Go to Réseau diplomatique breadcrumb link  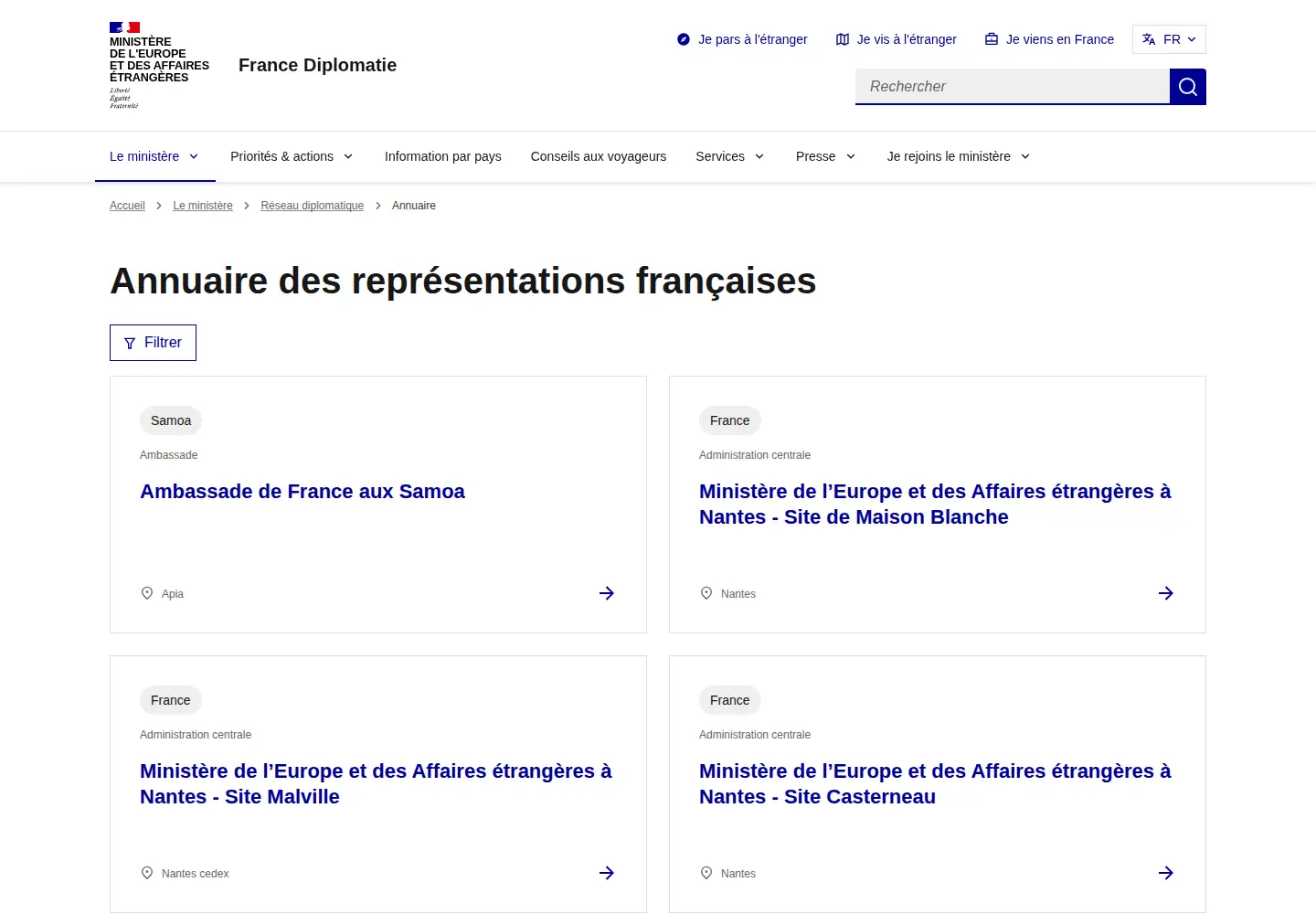coord(313,206)
